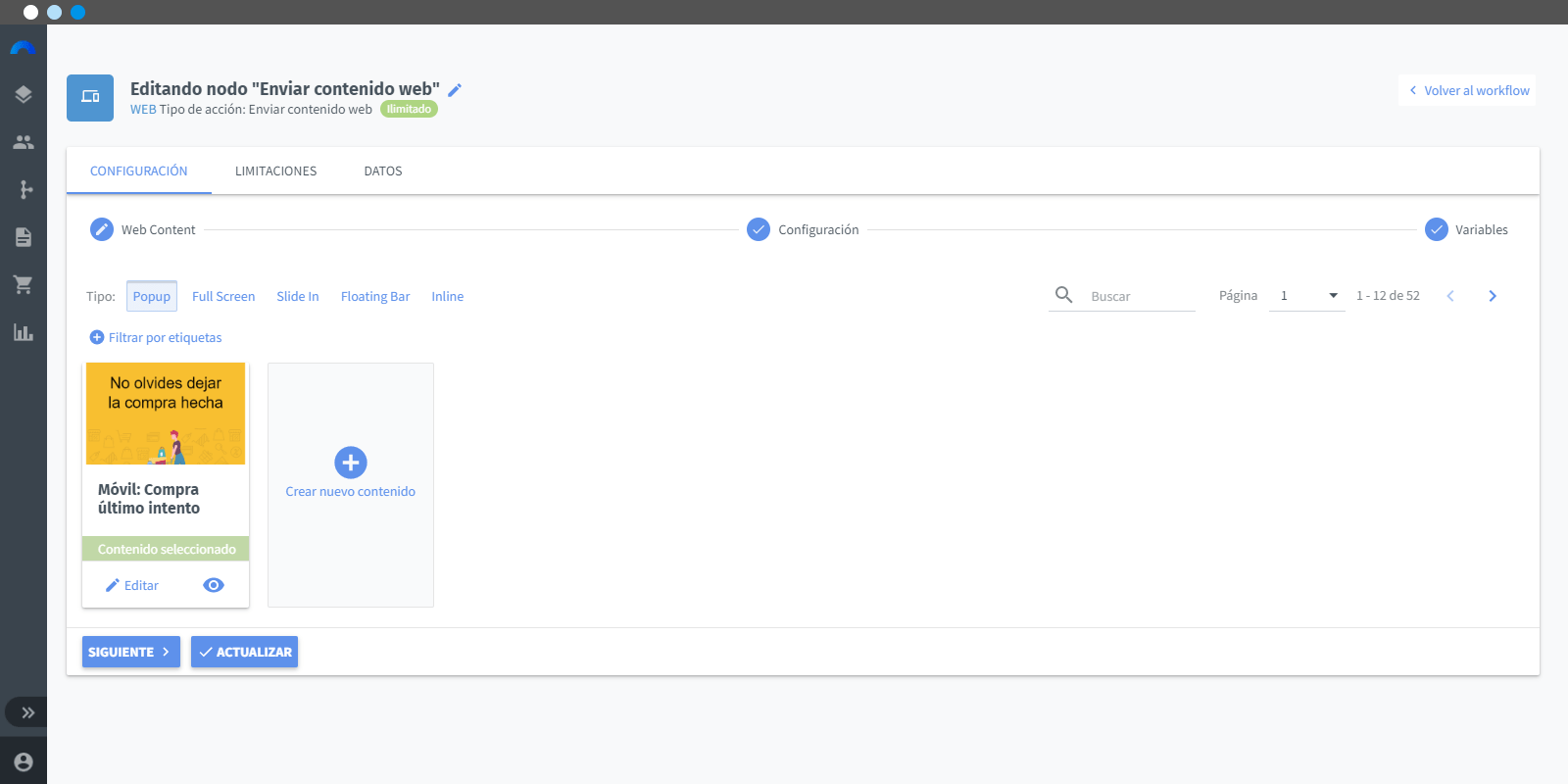Switch to the Datos tab

[383, 171]
